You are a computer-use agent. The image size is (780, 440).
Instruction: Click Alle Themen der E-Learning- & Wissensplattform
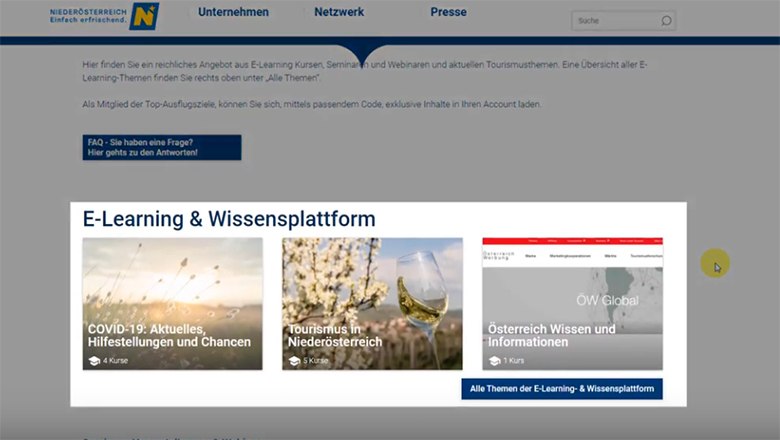(x=562, y=389)
